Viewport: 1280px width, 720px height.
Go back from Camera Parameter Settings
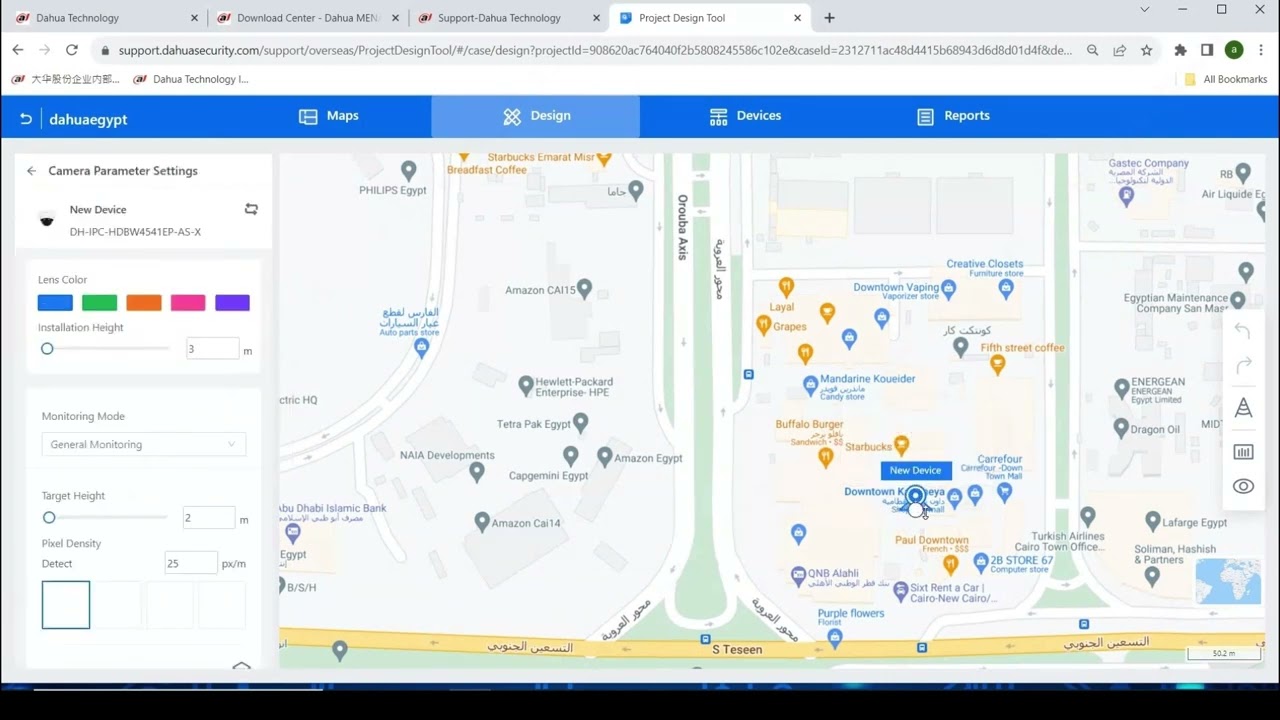pyautogui.click(x=32, y=171)
